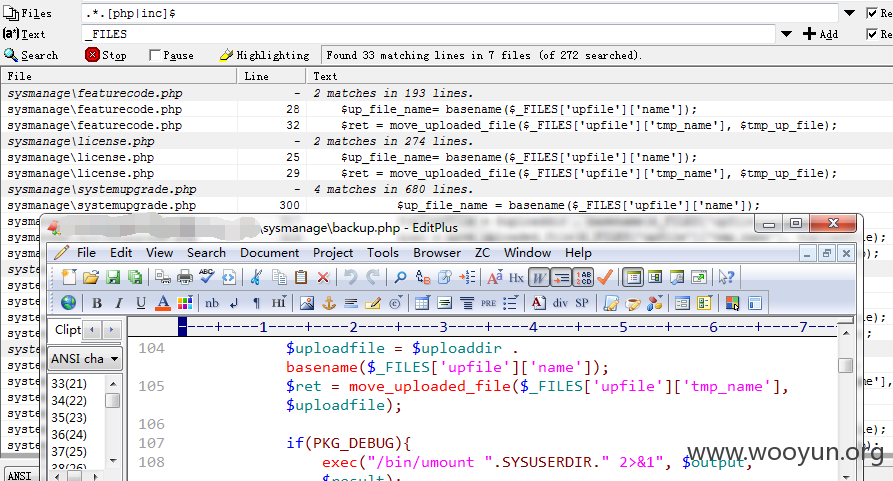This screenshot has height=481, width=893.
Task: Click the red X Delete icon
Action: coord(323,277)
